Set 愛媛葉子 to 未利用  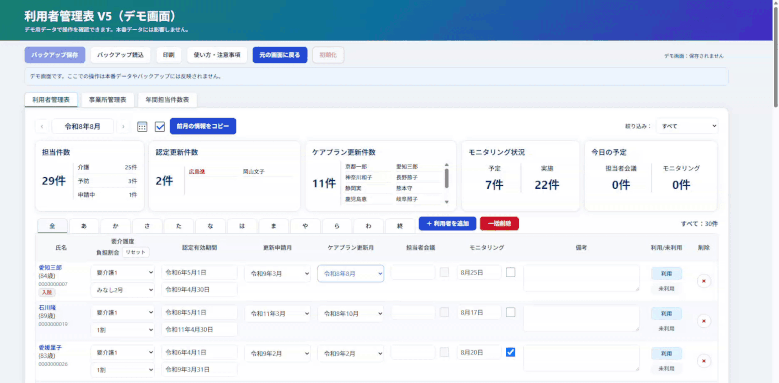(x=666, y=369)
